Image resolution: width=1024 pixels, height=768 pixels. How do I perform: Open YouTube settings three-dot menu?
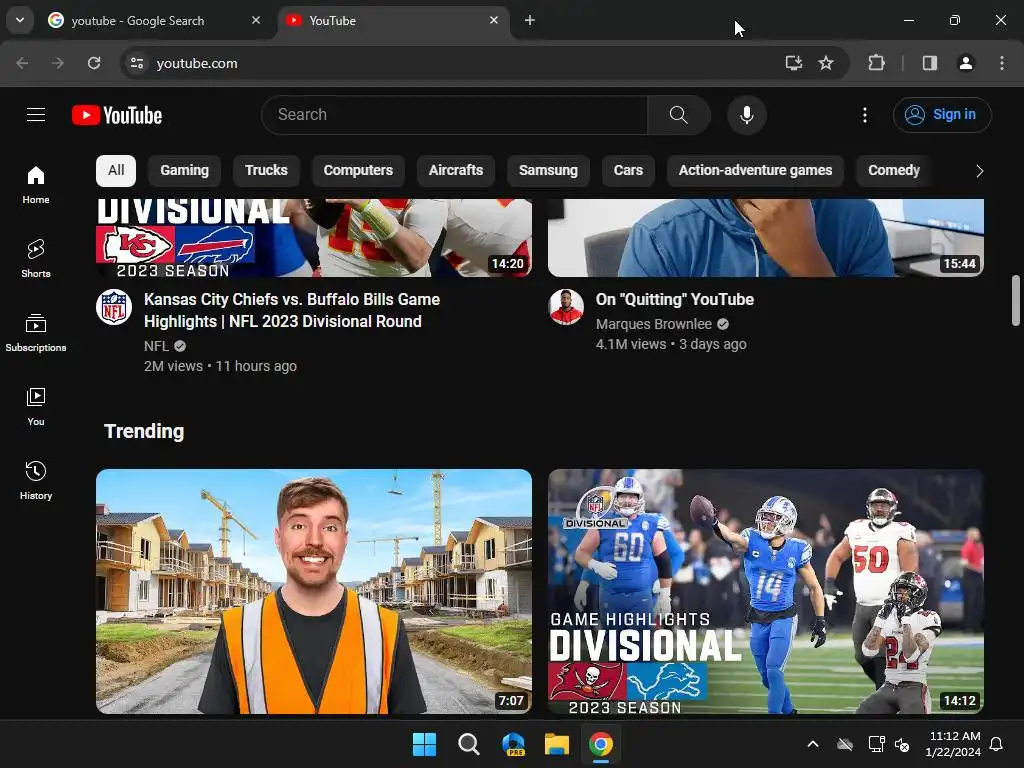[865, 115]
